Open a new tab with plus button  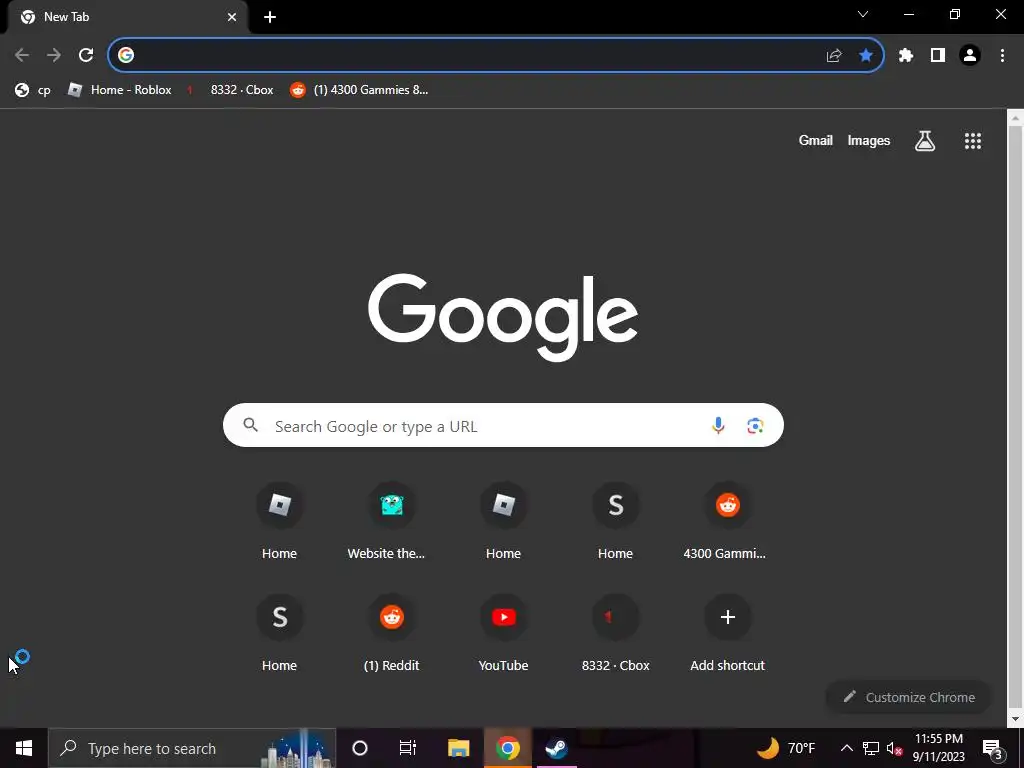coord(270,17)
